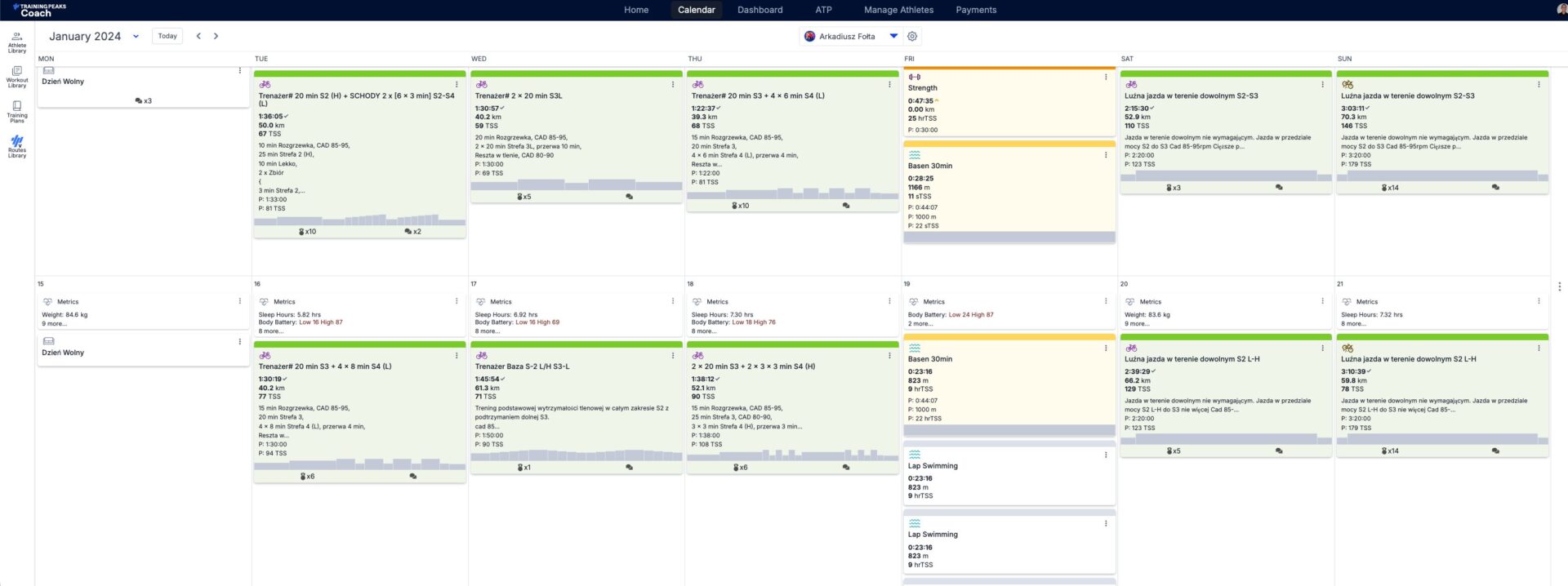Switch to Dashboard tab
Image resolution: width=1568 pixels, height=586 pixels.
click(x=759, y=10)
